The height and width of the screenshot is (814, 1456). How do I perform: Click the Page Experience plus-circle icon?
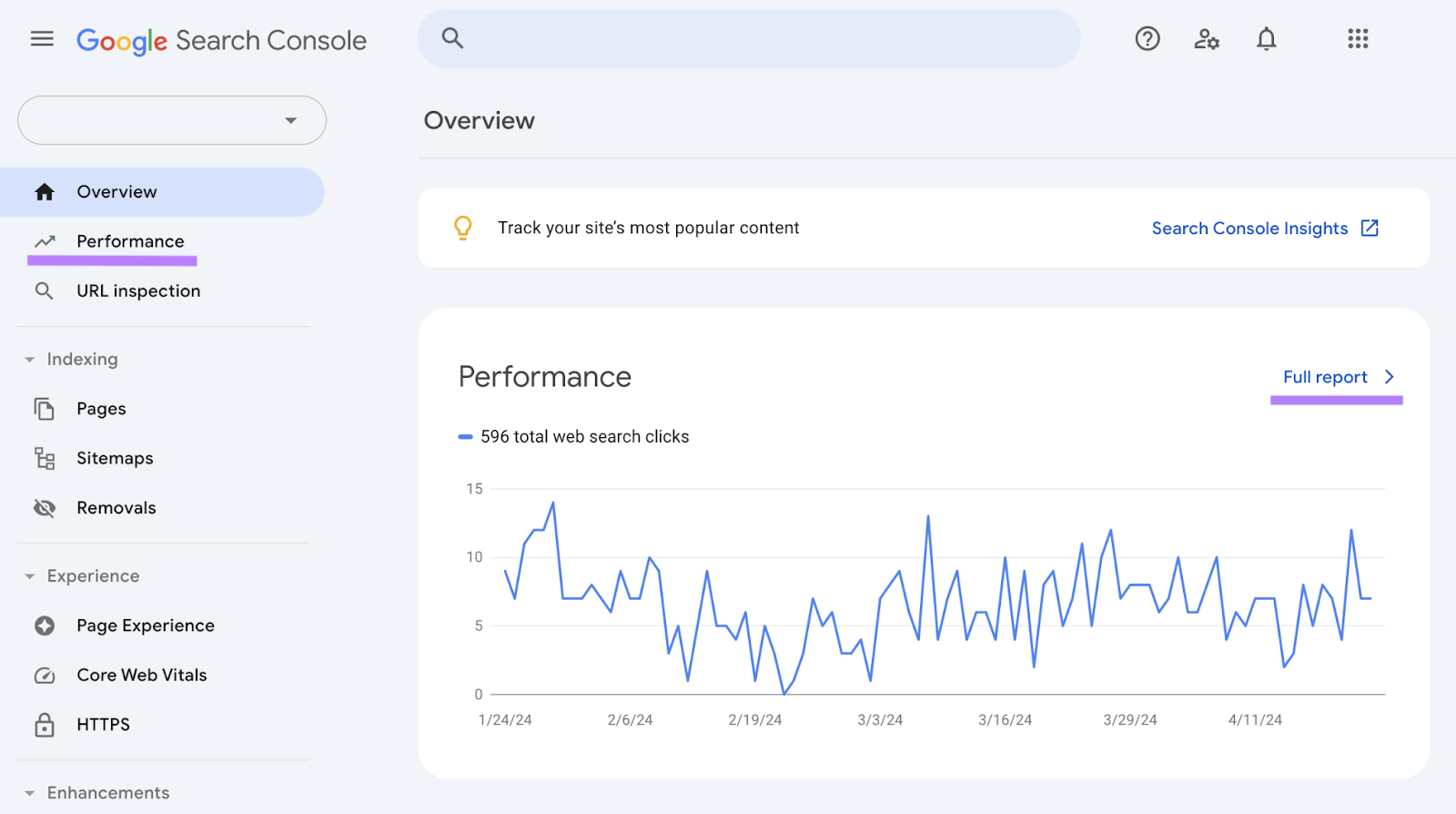point(45,626)
